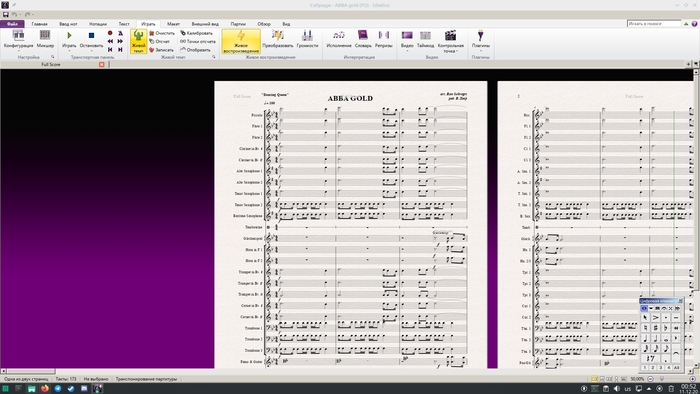Switch to the Обзор ribbon tab

264,24
